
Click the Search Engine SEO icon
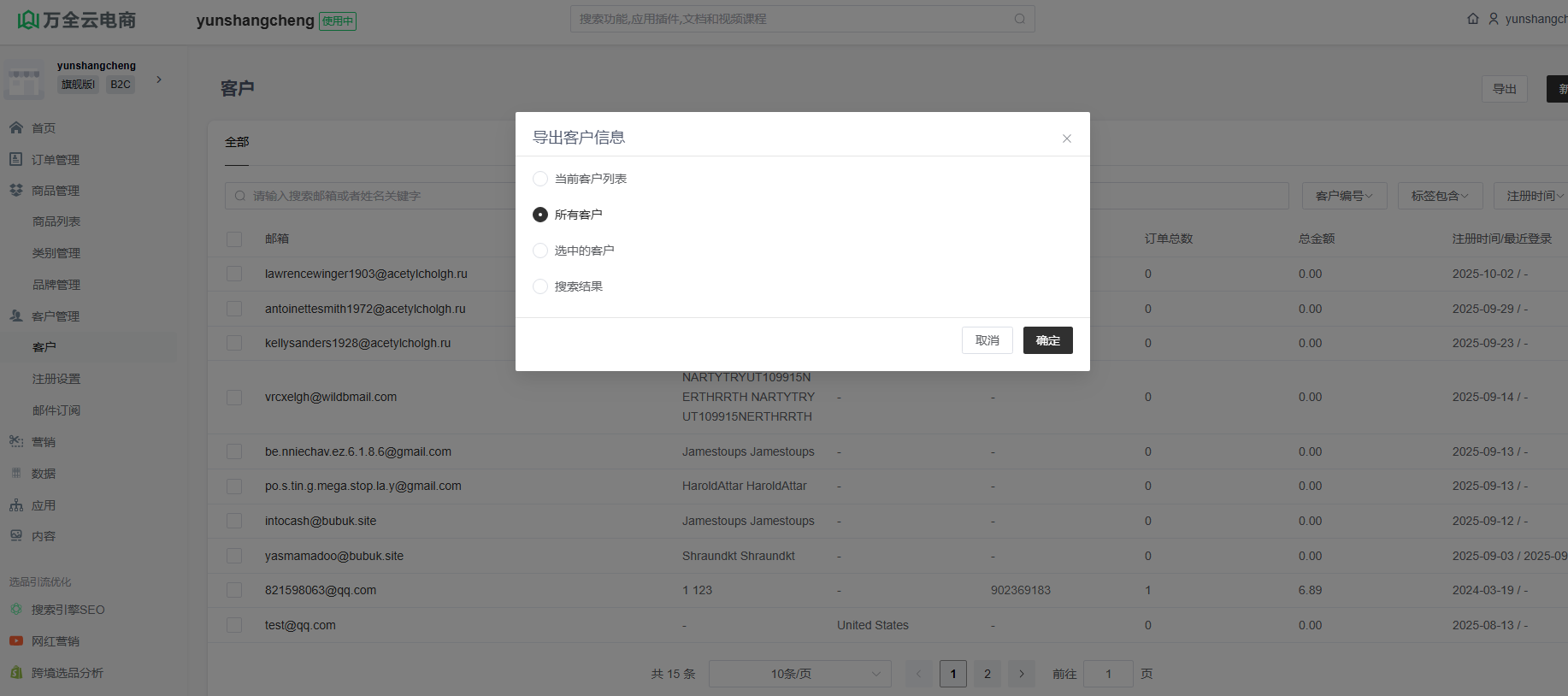[16, 610]
